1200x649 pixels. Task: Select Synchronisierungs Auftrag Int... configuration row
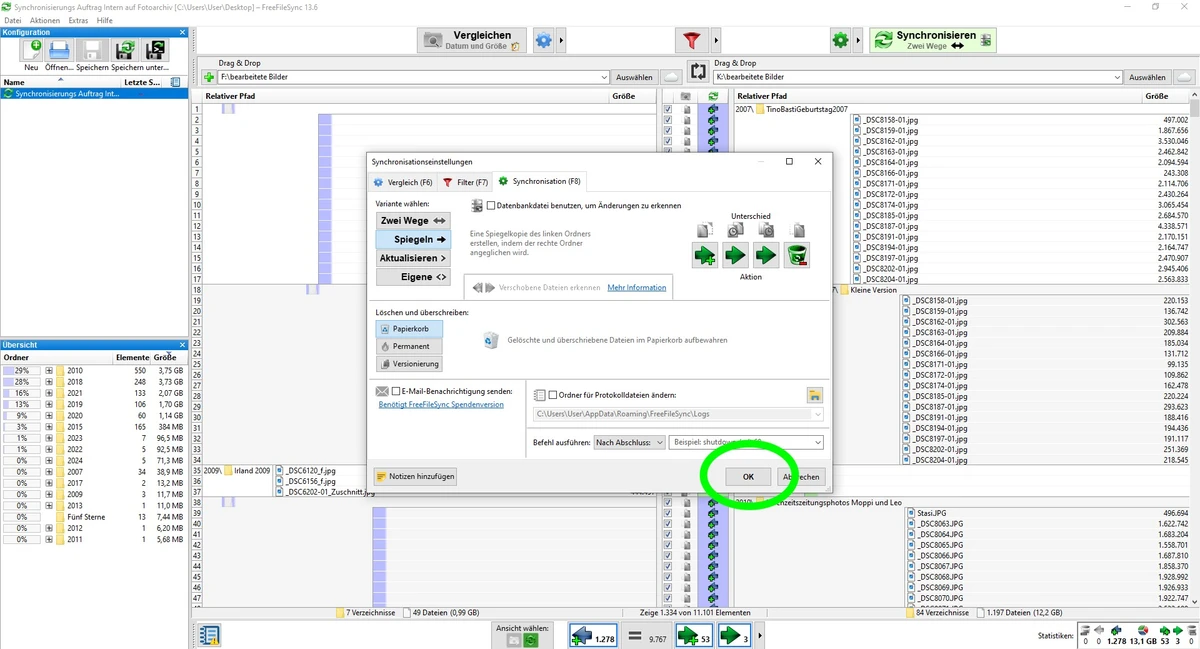[x=94, y=94]
